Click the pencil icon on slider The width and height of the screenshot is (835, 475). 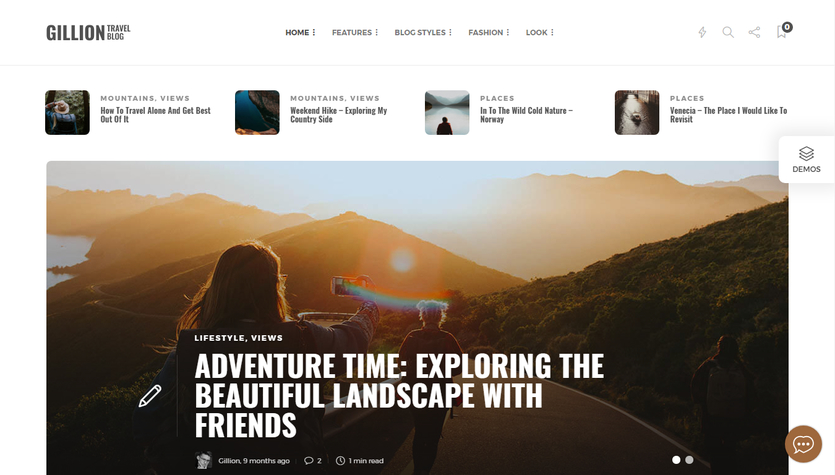click(x=150, y=396)
